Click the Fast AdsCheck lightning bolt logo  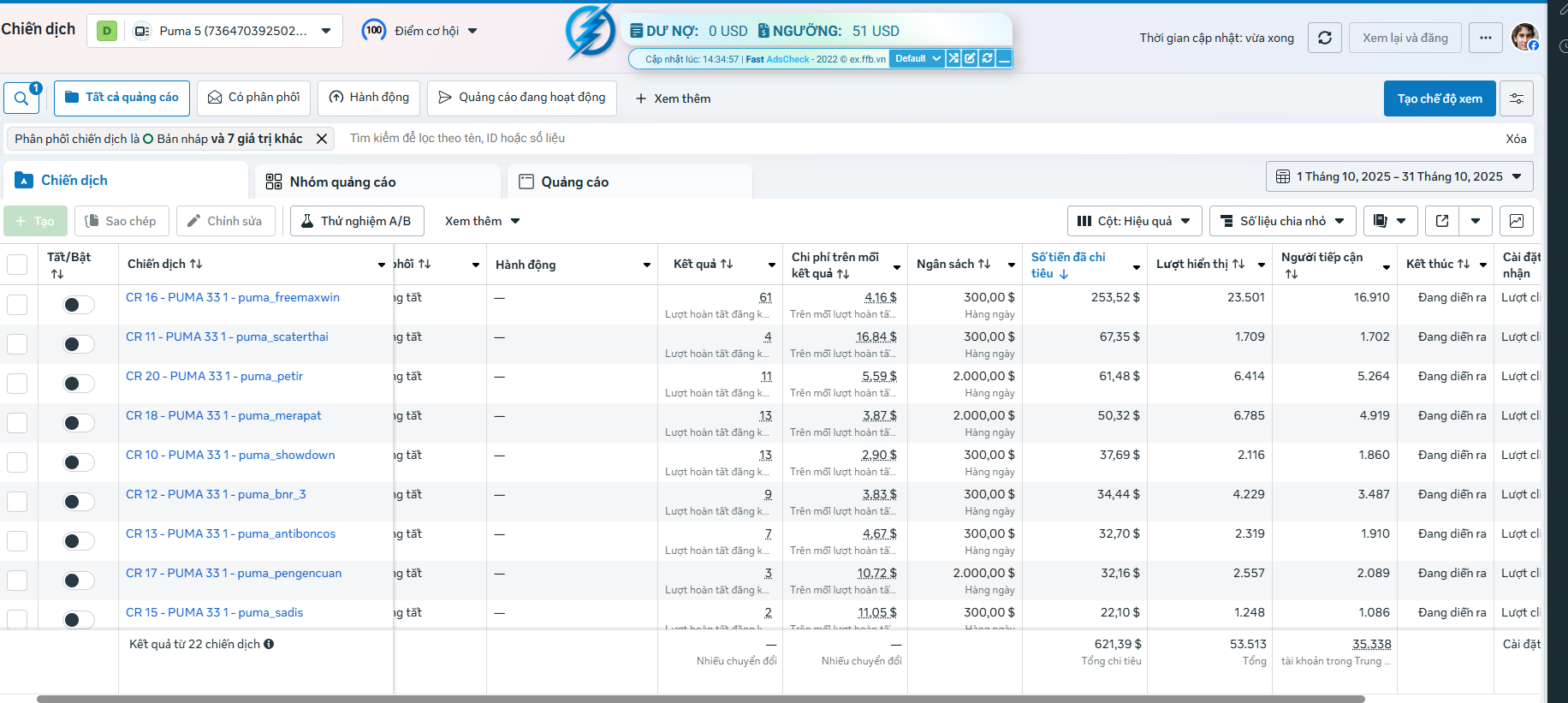click(x=591, y=33)
